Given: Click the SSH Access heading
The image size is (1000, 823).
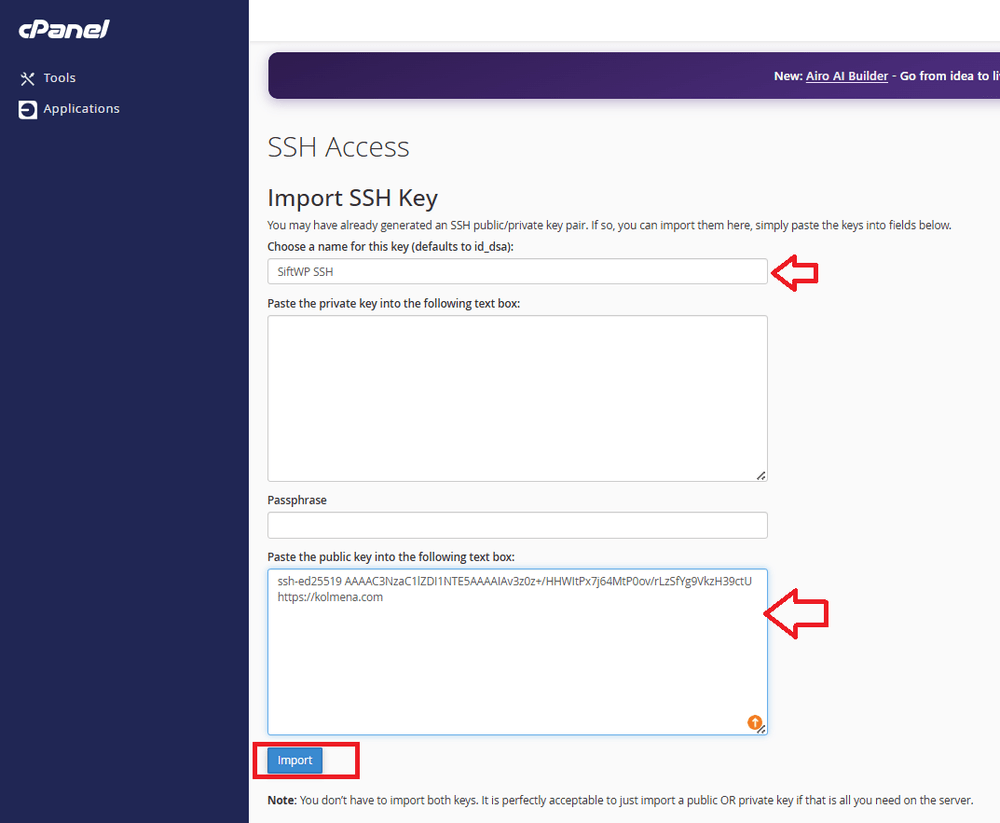Looking at the screenshot, I should coord(338,147).
